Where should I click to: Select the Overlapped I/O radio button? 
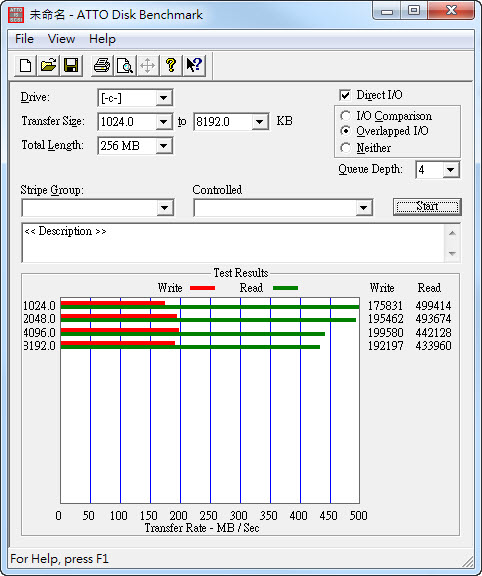[345, 131]
